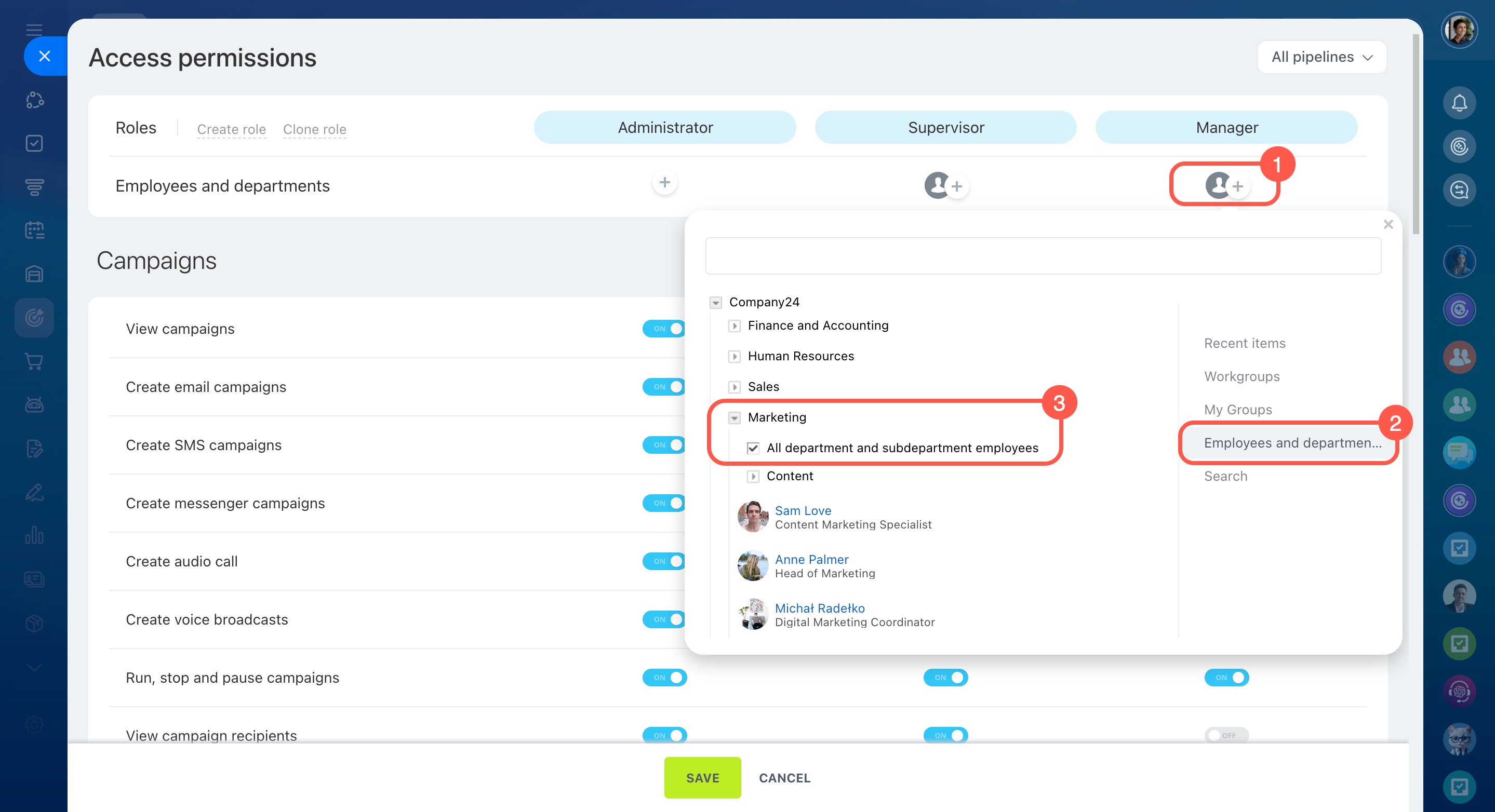Click the Create role link
The width and height of the screenshot is (1495, 812).
point(231,129)
